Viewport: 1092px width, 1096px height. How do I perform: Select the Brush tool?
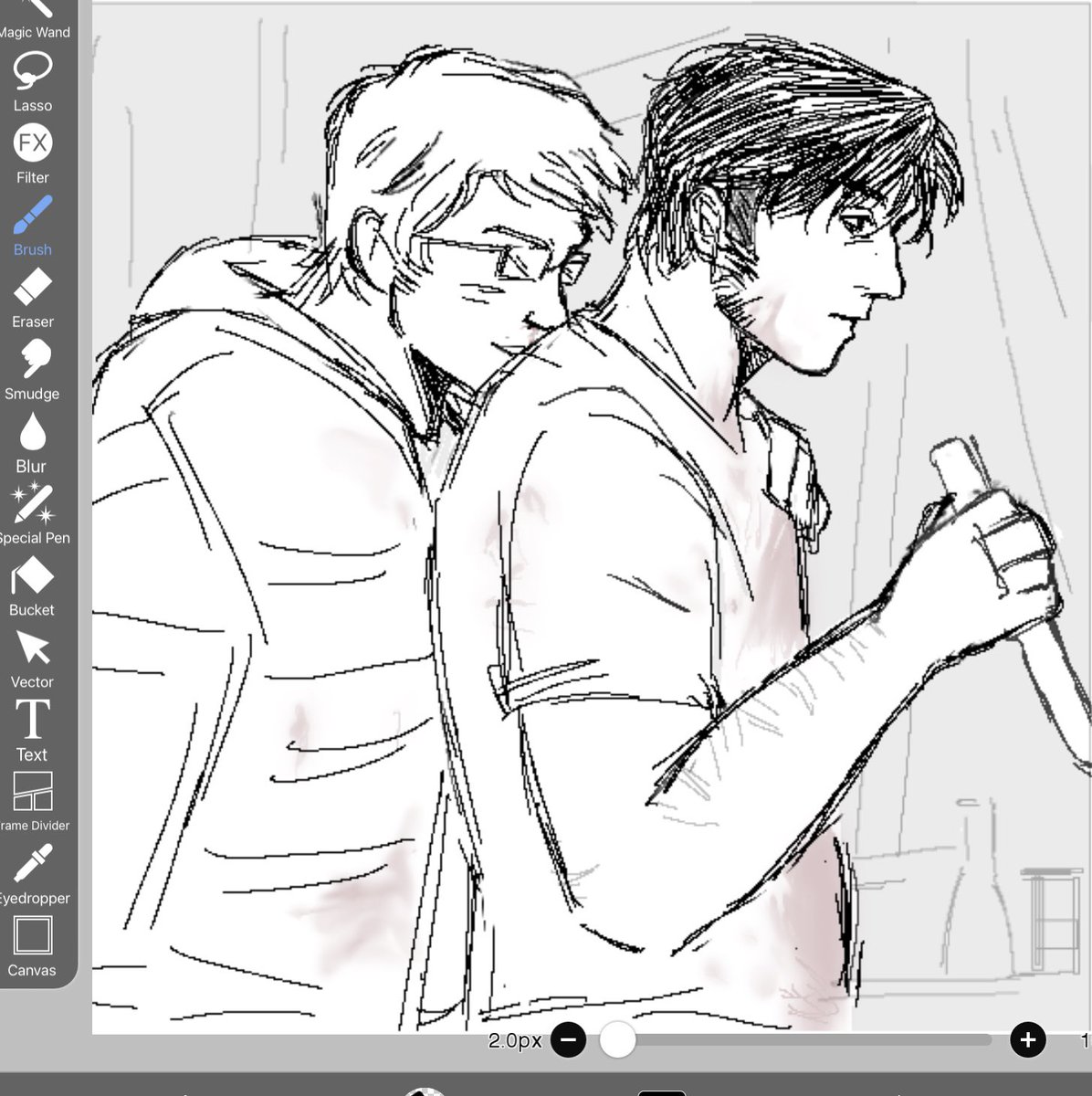[33, 226]
